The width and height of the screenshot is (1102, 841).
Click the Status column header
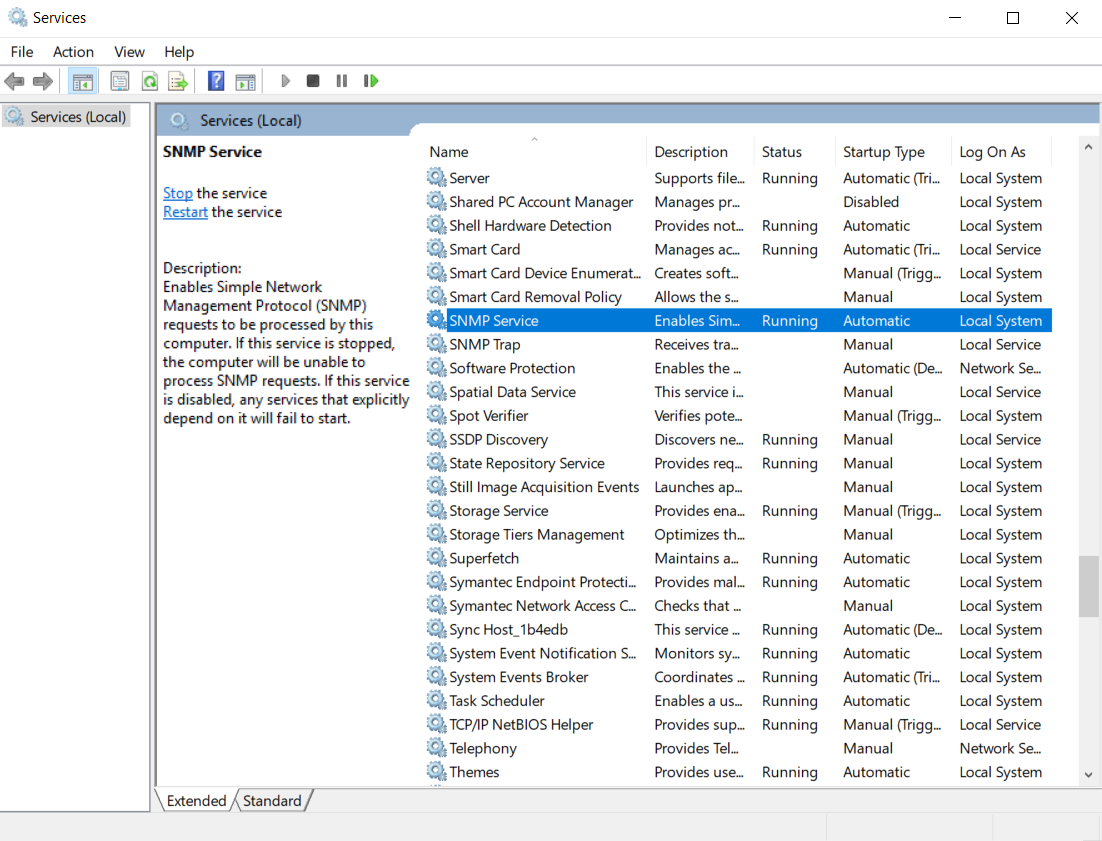pyautogui.click(x=781, y=152)
